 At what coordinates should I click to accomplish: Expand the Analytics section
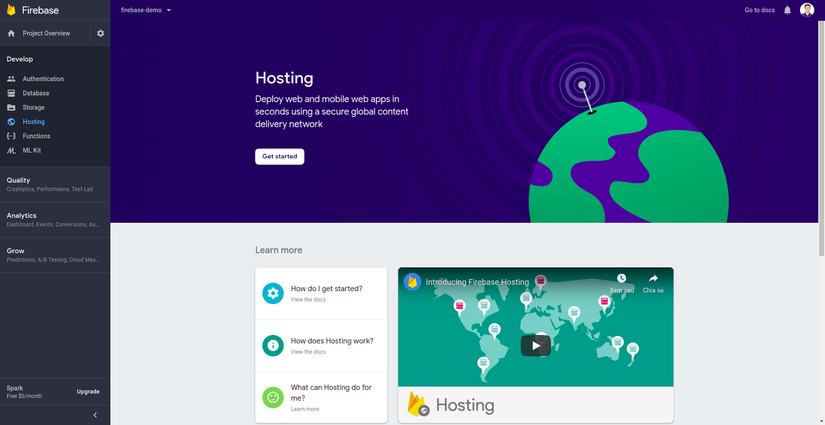click(x=55, y=220)
